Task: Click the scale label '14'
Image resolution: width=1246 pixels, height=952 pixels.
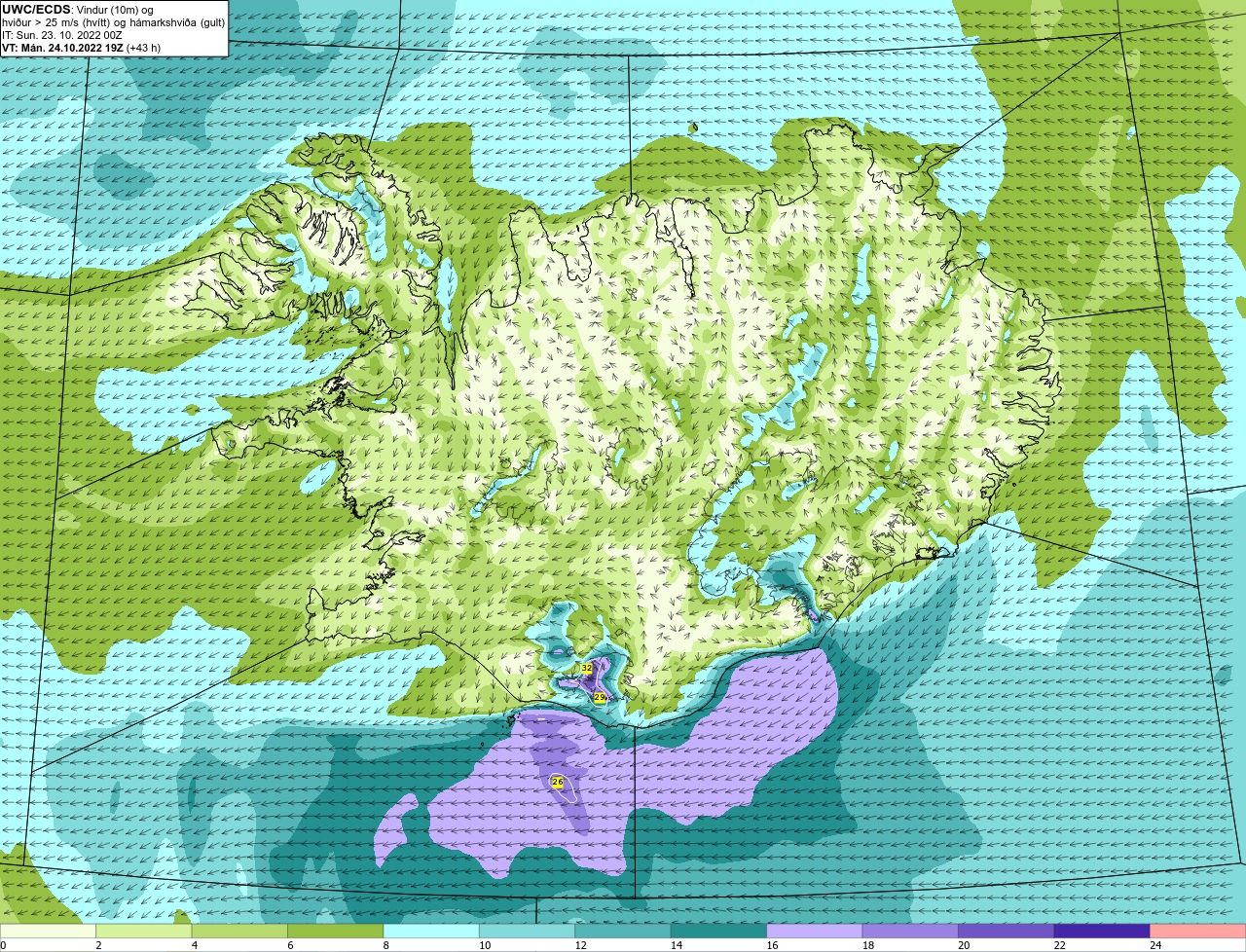Action: point(676,945)
